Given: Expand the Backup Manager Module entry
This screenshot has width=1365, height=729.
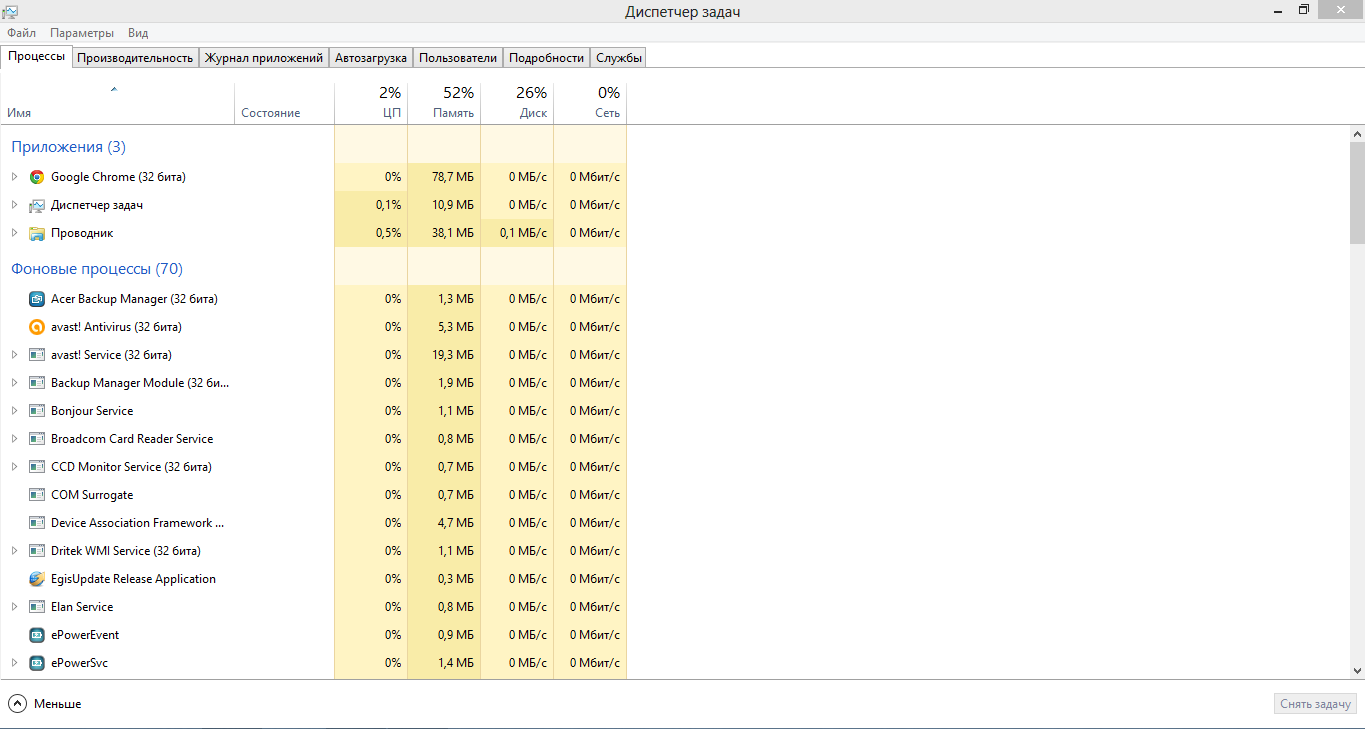Looking at the screenshot, I should 14,383.
